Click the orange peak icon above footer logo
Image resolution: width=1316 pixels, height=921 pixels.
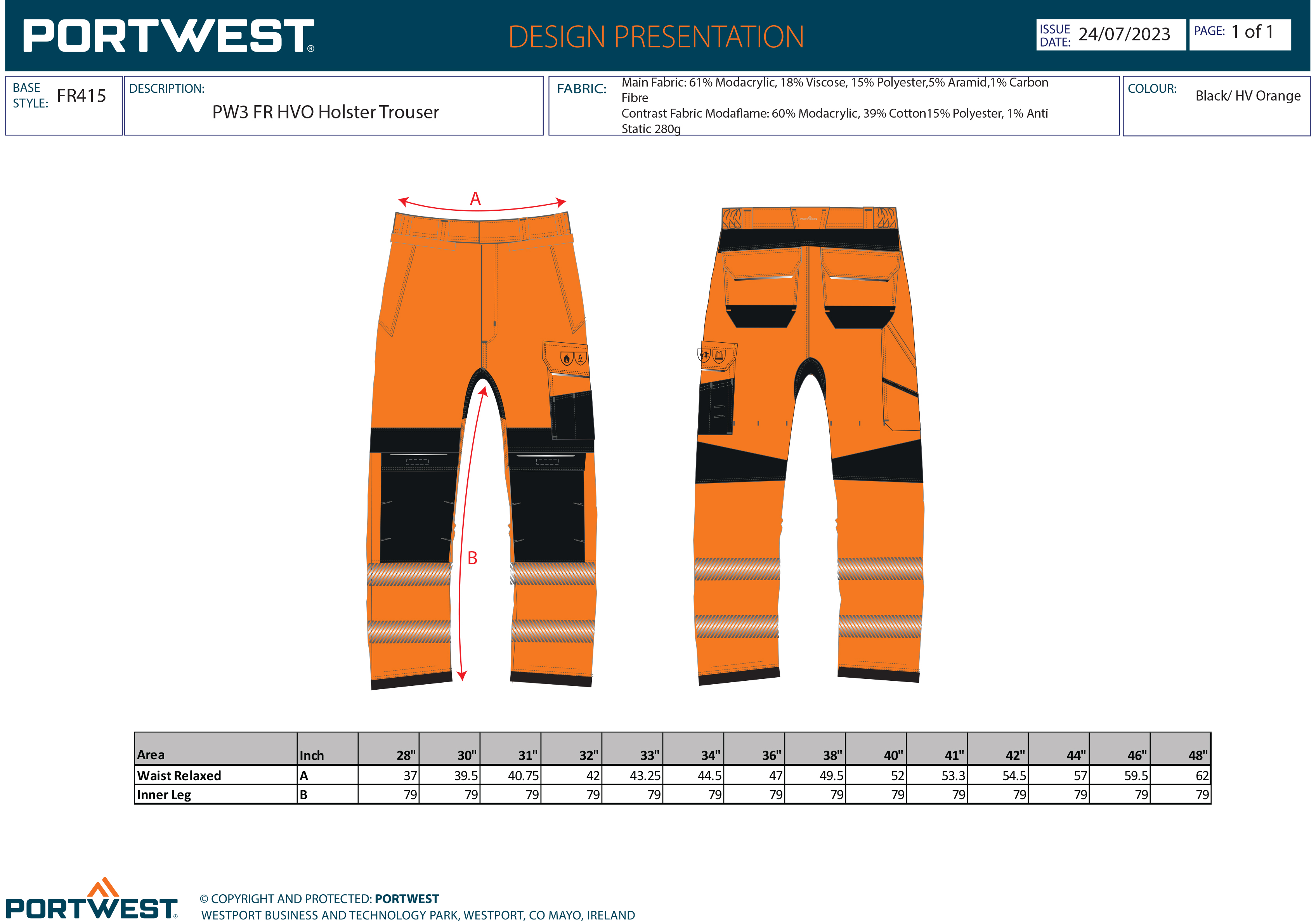103,886
